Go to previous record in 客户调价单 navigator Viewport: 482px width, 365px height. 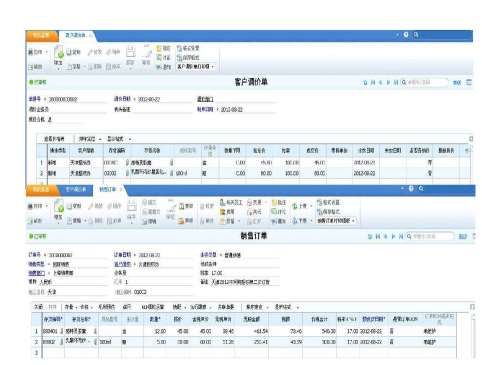pos(380,82)
